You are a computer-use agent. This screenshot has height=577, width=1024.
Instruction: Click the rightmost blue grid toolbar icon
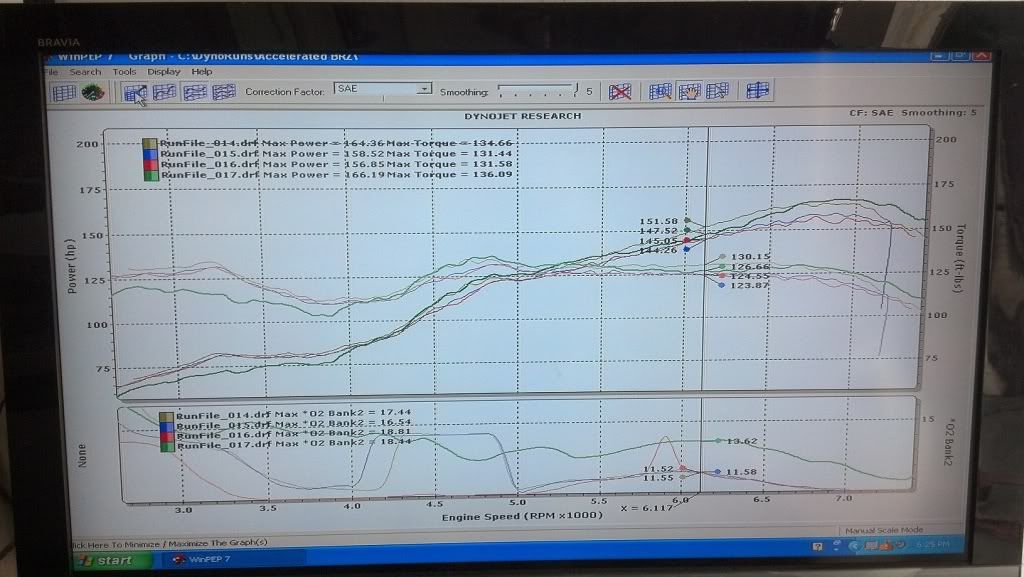click(x=757, y=90)
